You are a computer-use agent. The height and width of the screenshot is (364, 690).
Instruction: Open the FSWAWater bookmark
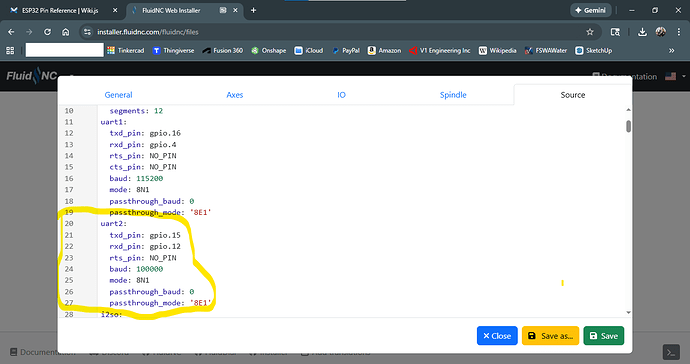coord(546,51)
